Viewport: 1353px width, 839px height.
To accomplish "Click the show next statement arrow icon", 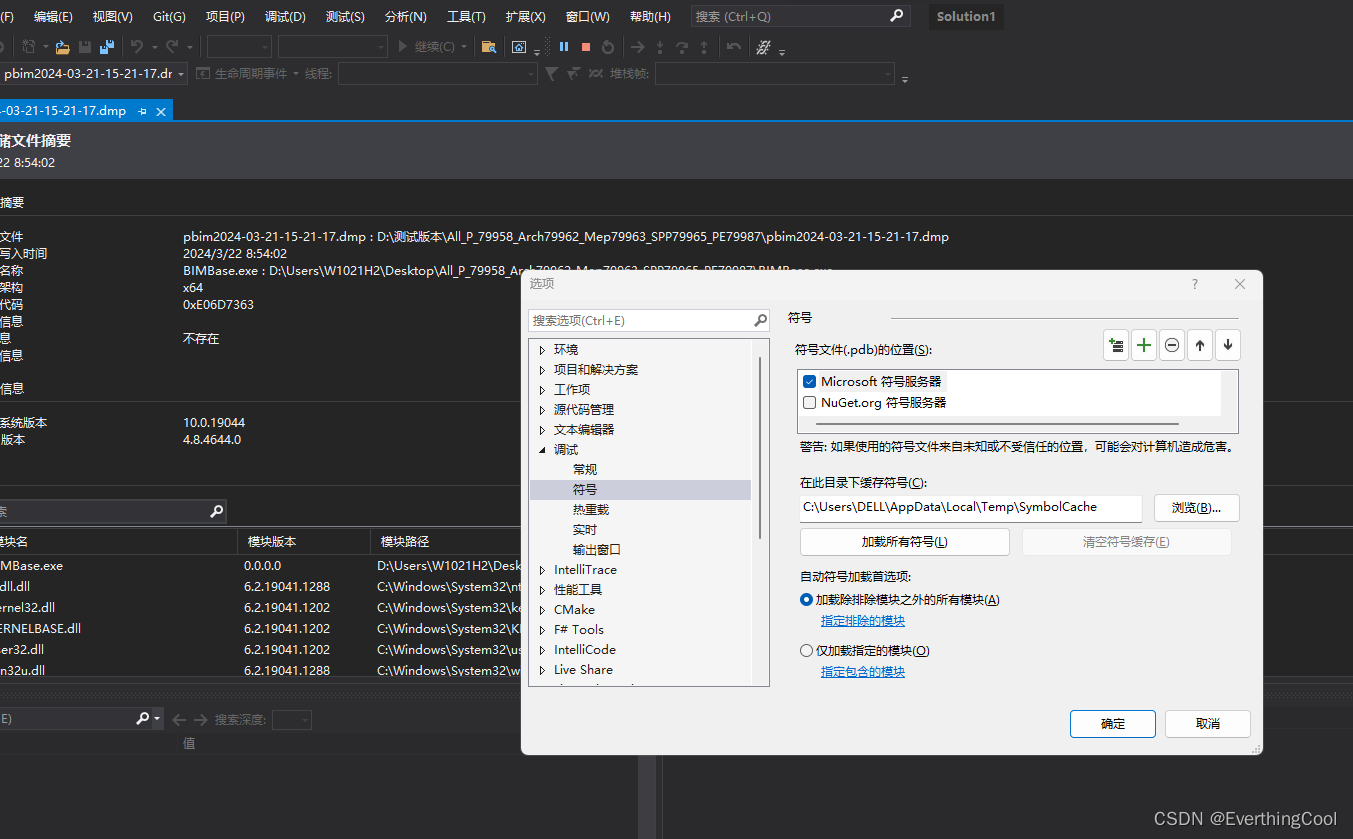I will [637, 47].
